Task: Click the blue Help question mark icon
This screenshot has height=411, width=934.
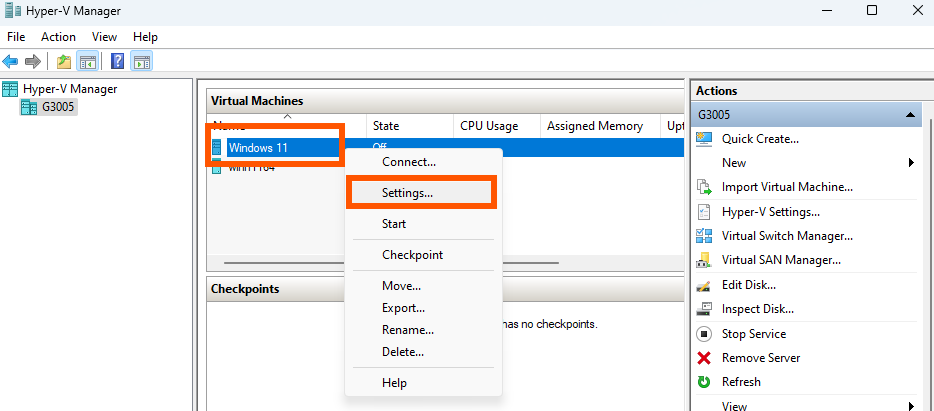Action: click(118, 61)
